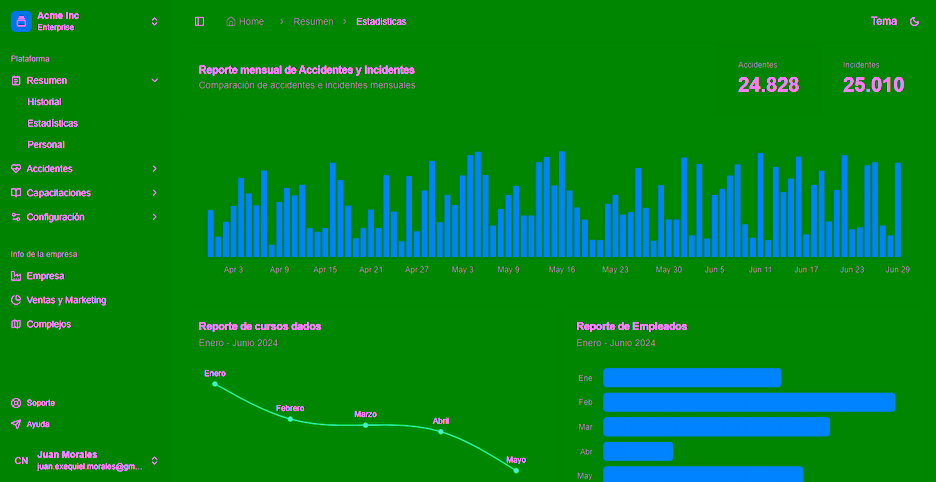Image resolution: width=936 pixels, height=482 pixels.
Task: Click the Capacitaciones book icon
Action: point(16,193)
